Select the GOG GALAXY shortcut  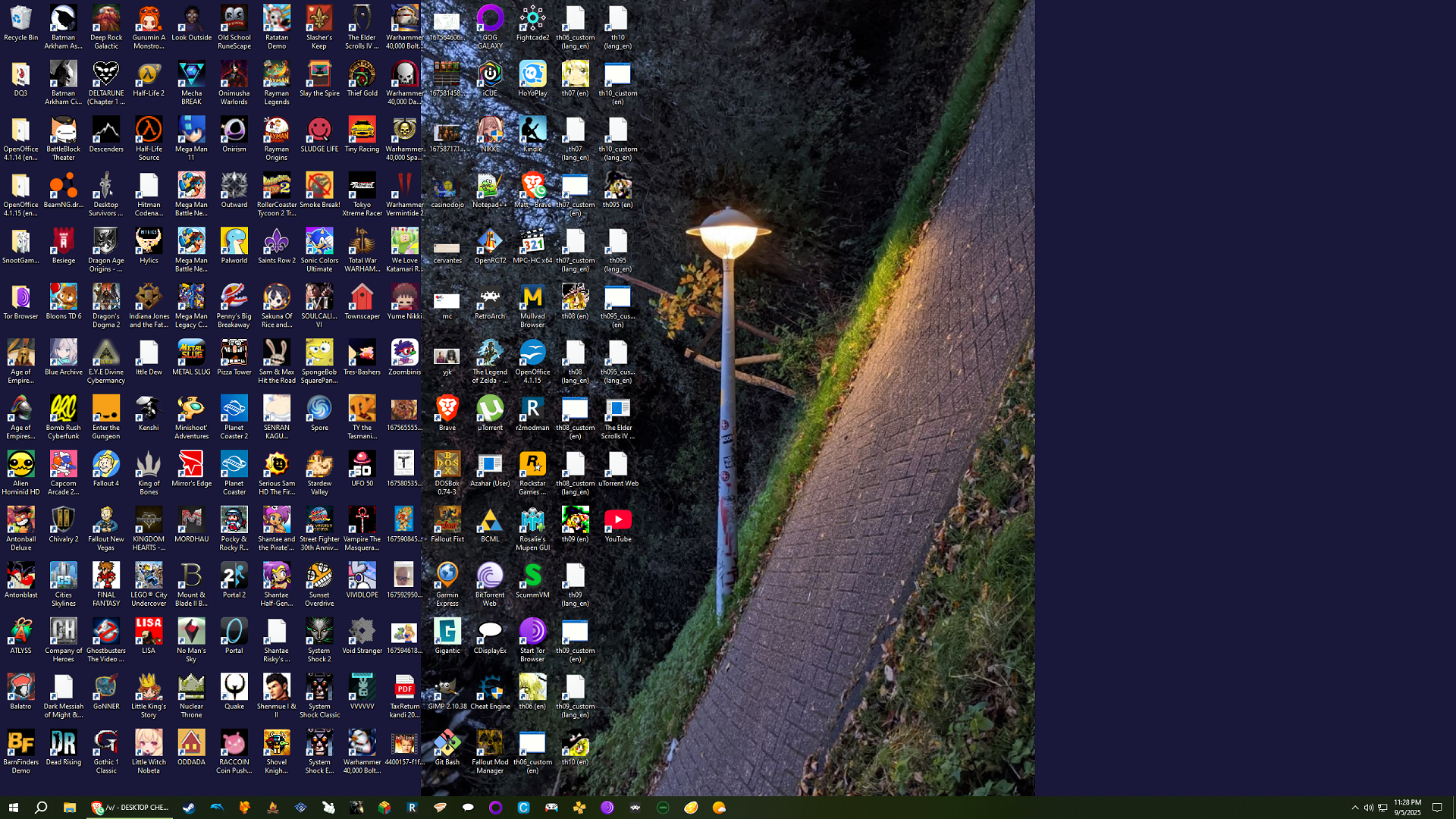(x=490, y=19)
